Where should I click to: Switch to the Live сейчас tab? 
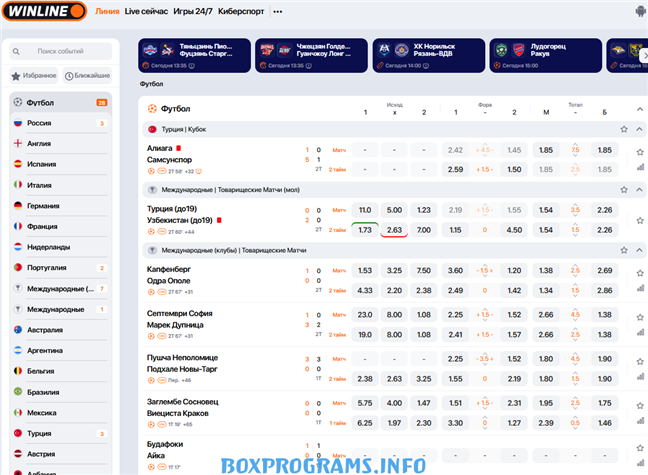146,12
